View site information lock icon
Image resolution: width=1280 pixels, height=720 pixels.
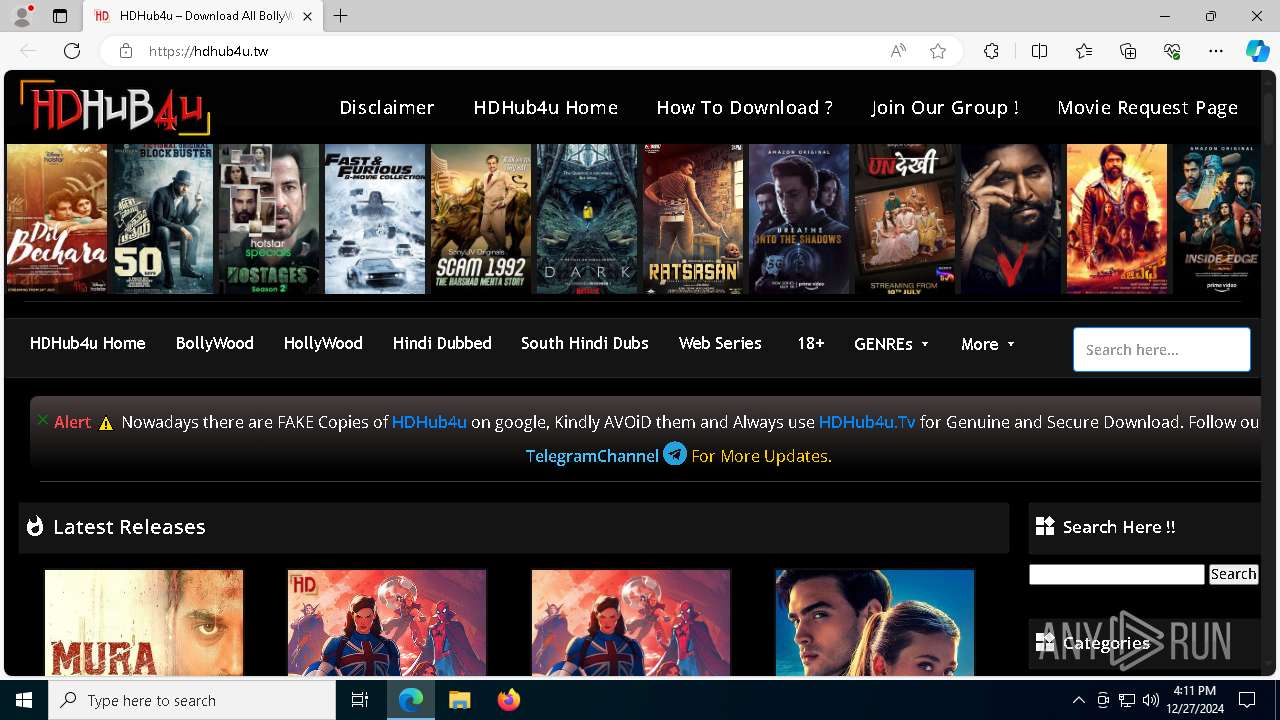click(x=126, y=51)
